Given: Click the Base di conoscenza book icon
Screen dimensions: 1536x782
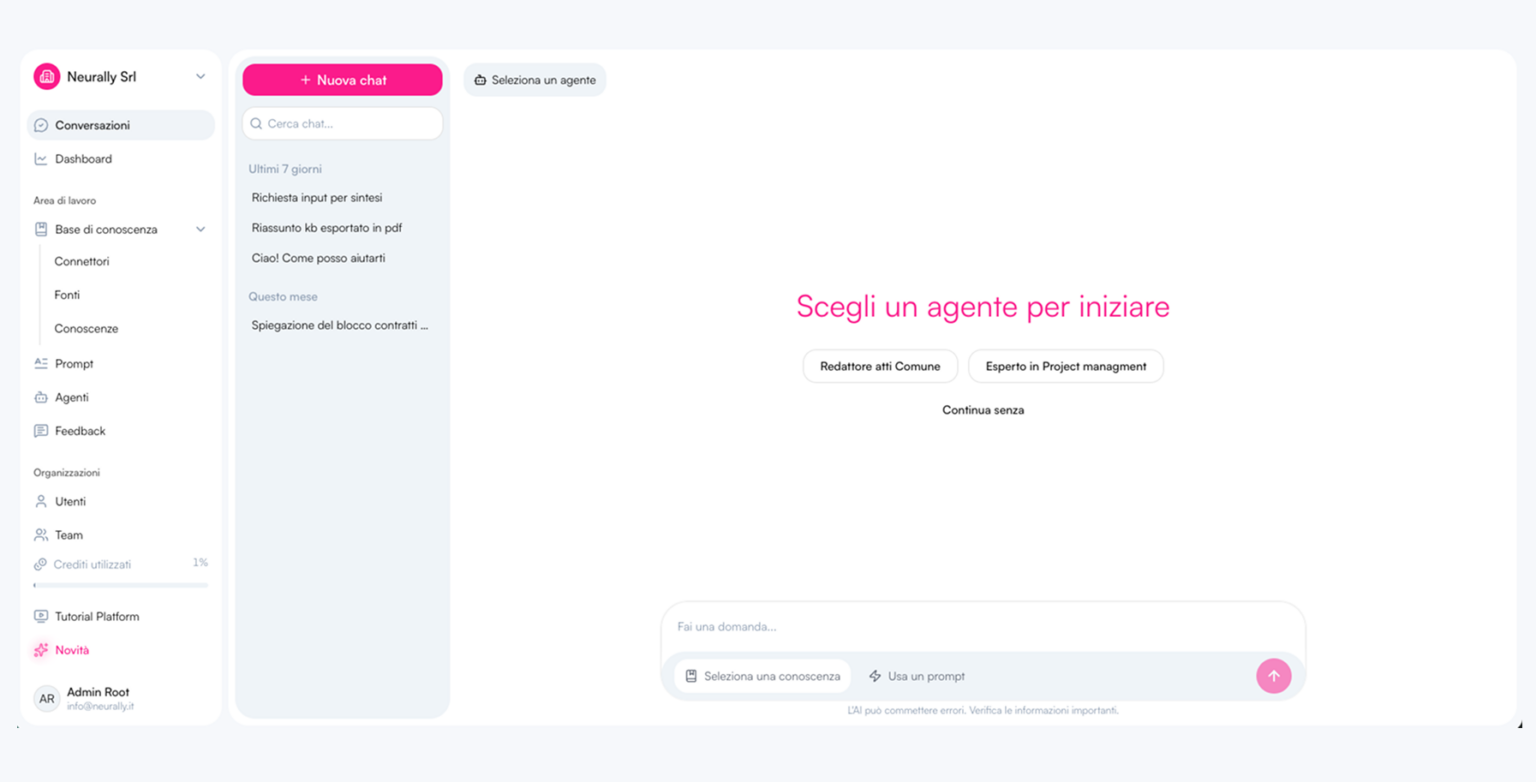Looking at the screenshot, I should pyautogui.click(x=41, y=229).
